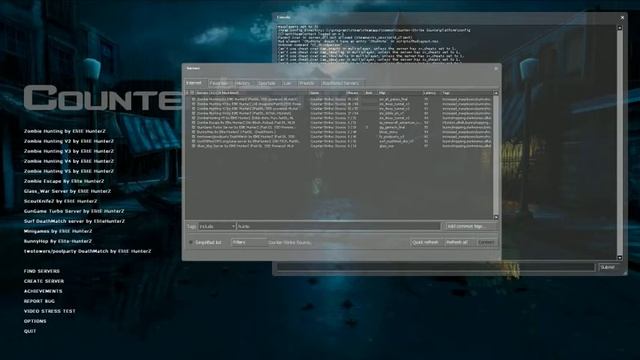Click main menu GunGame Turbo Server entry

pos(74,211)
